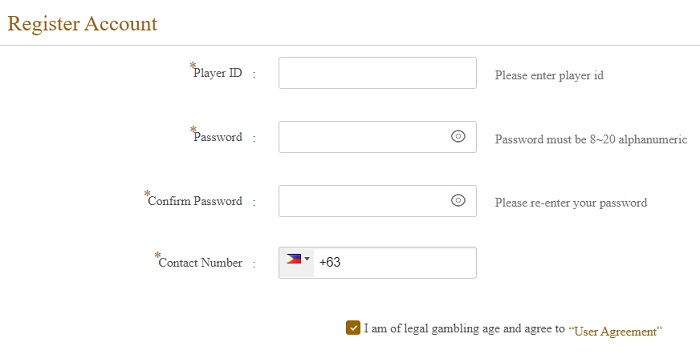Click the "Contact Number" label text
700x362 pixels.
click(200, 262)
